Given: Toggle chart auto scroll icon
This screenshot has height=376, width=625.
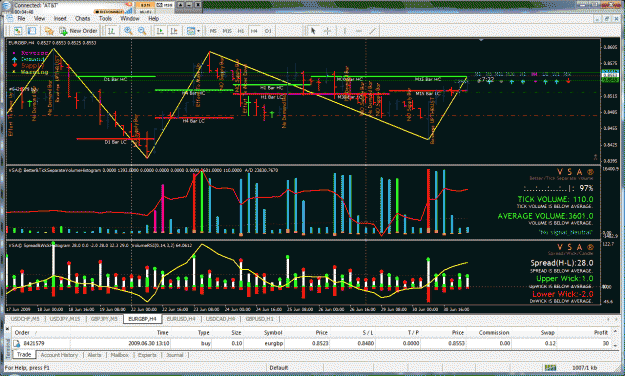Looking at the screenshot, I should [160, 31].
